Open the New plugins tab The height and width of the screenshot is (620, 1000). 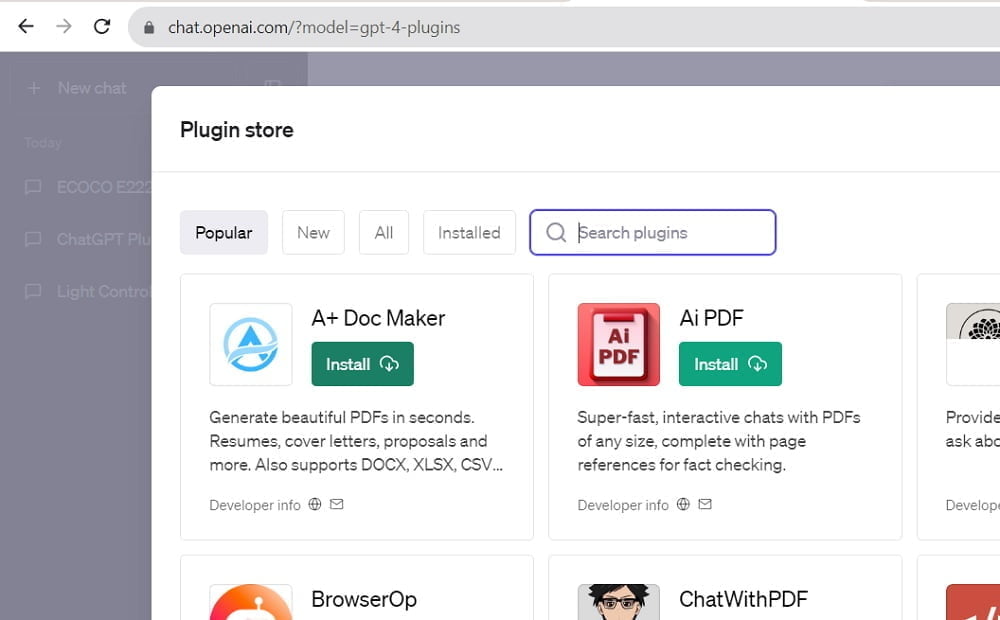click(313, 232)
